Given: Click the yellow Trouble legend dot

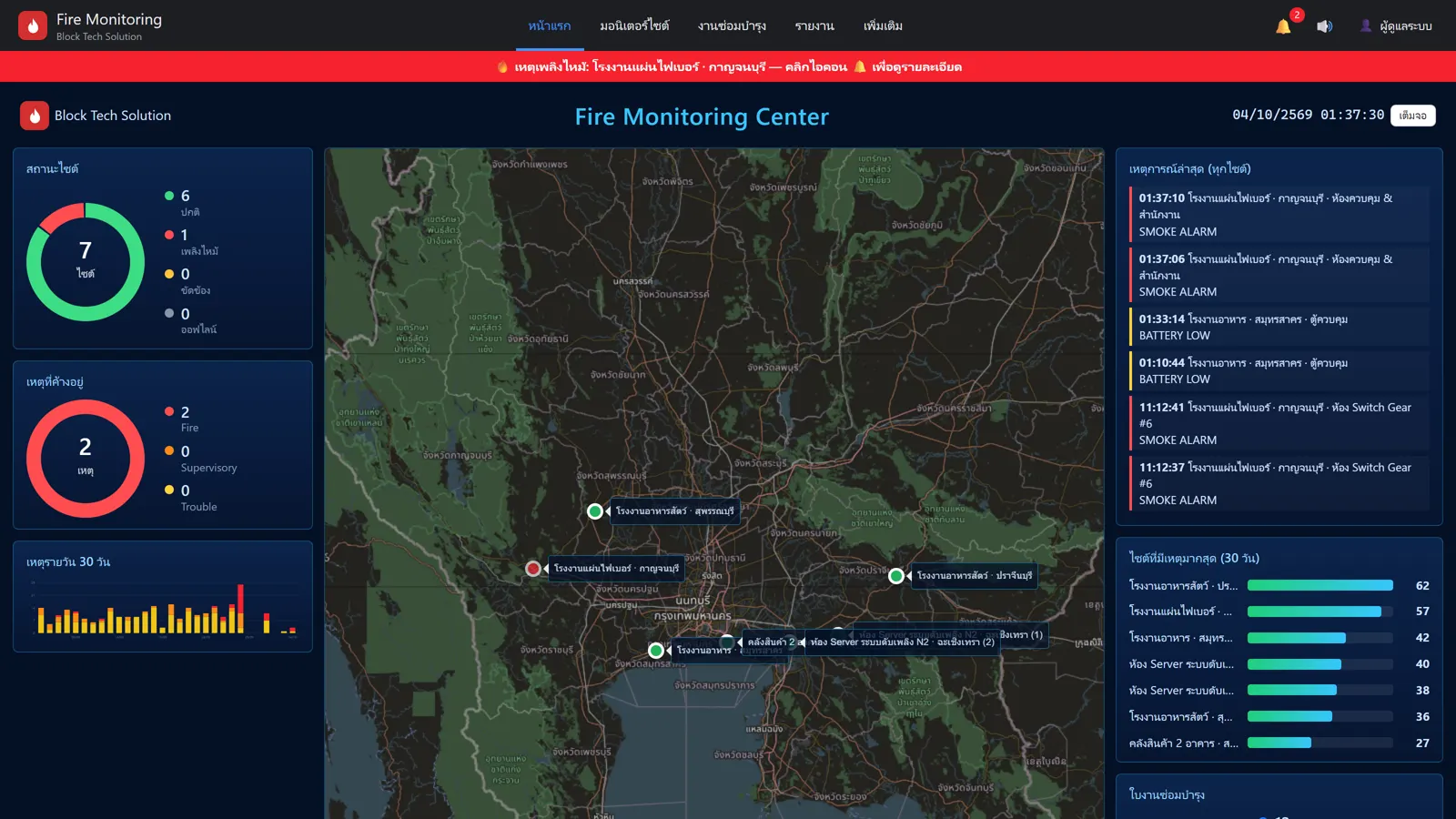Looking at the screenshot, I should (169, 490).
